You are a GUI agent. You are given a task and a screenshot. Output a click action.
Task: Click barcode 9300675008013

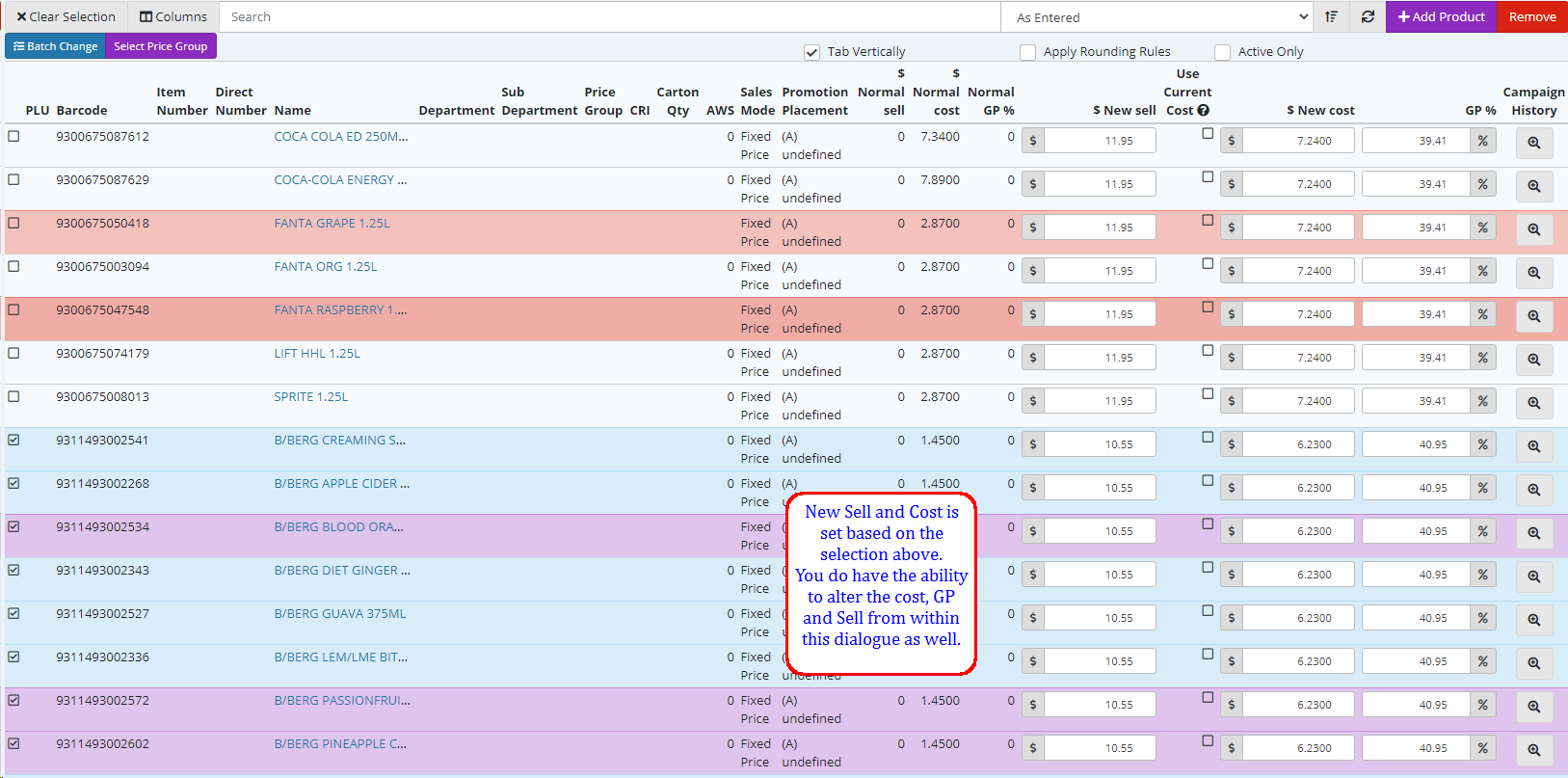tap(103, 396)
